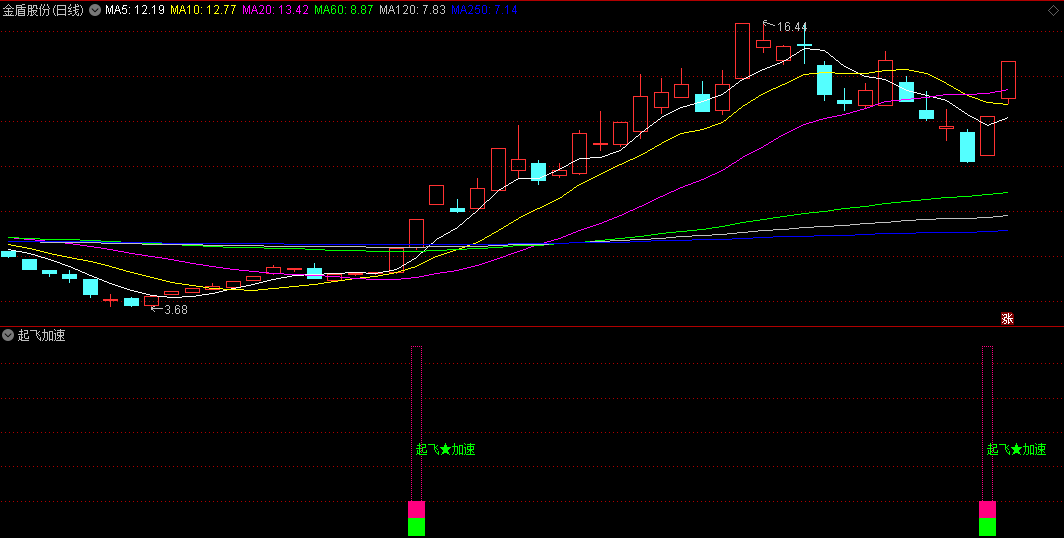
Task: Click the green MA60: 8.87 label
Action: [x=343, y=10]
